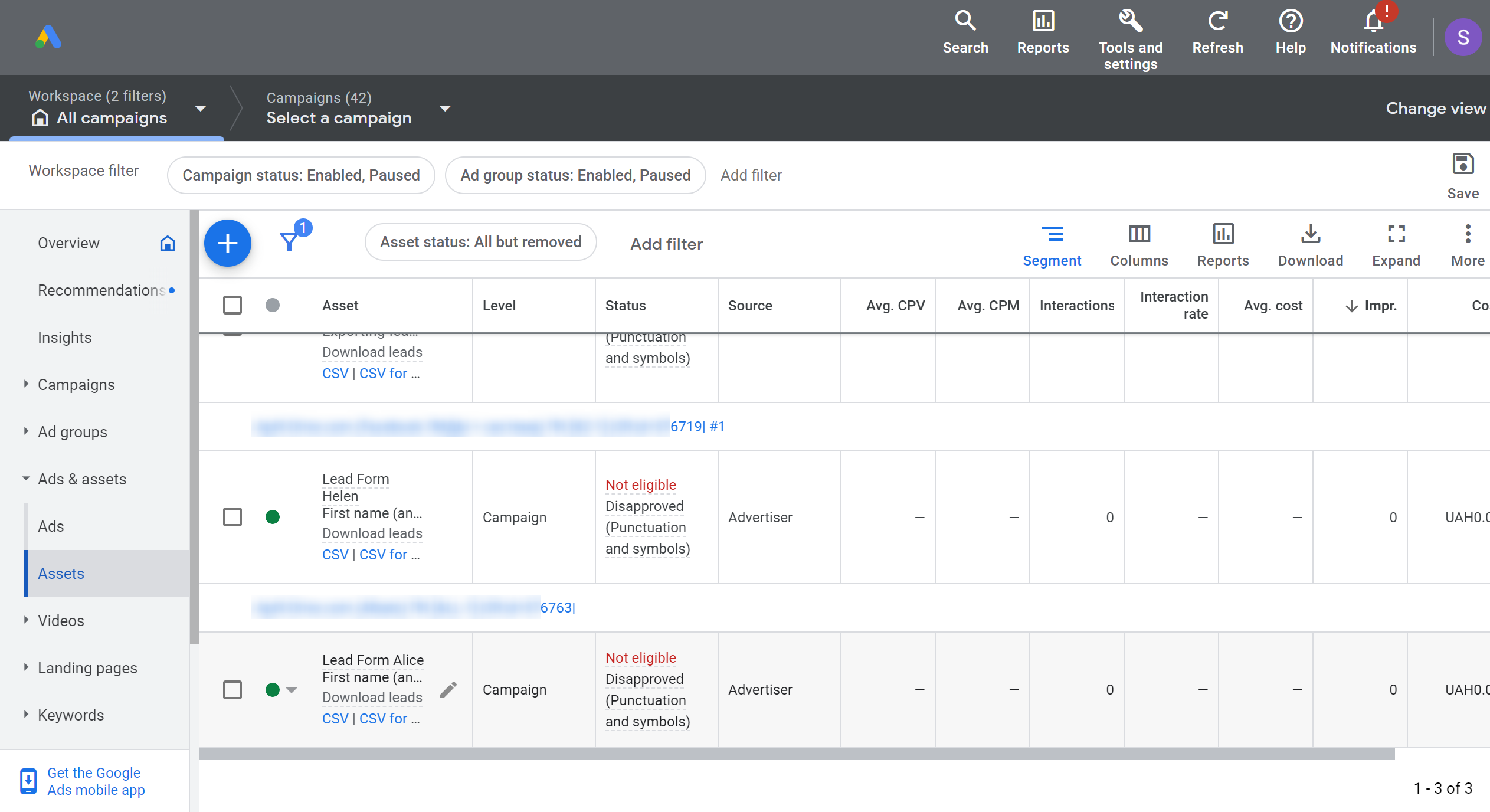Expand the Landing pages section in sidebar
This screenshot has height=812, width=1490.
pos(27,668)
